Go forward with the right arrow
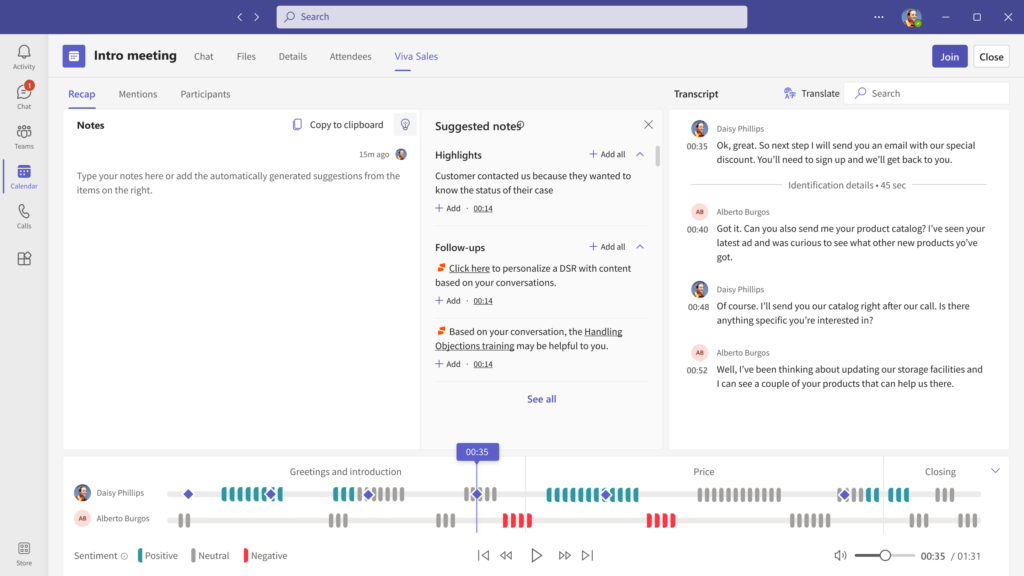This screenshot has height=576, width=1024. [x=257, y=17]
